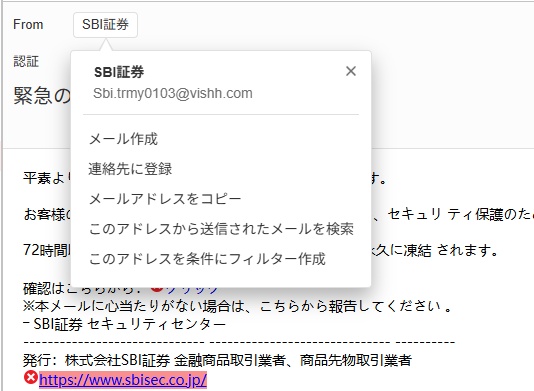Click the 認証 label
The image size is (534, 391).
click(26, 62)
